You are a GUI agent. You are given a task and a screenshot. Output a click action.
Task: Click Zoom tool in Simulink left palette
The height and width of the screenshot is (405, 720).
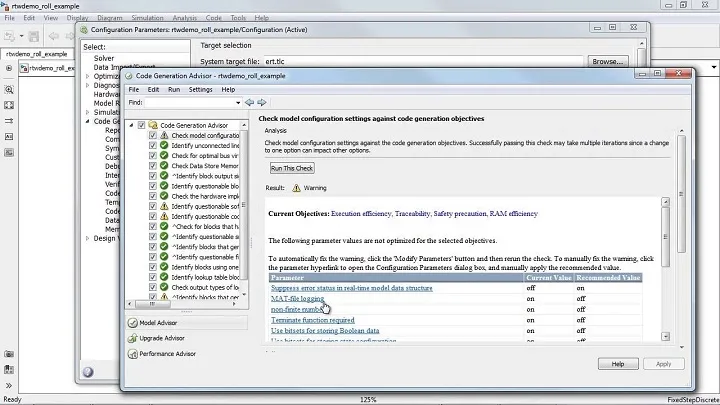coord(9,90)
